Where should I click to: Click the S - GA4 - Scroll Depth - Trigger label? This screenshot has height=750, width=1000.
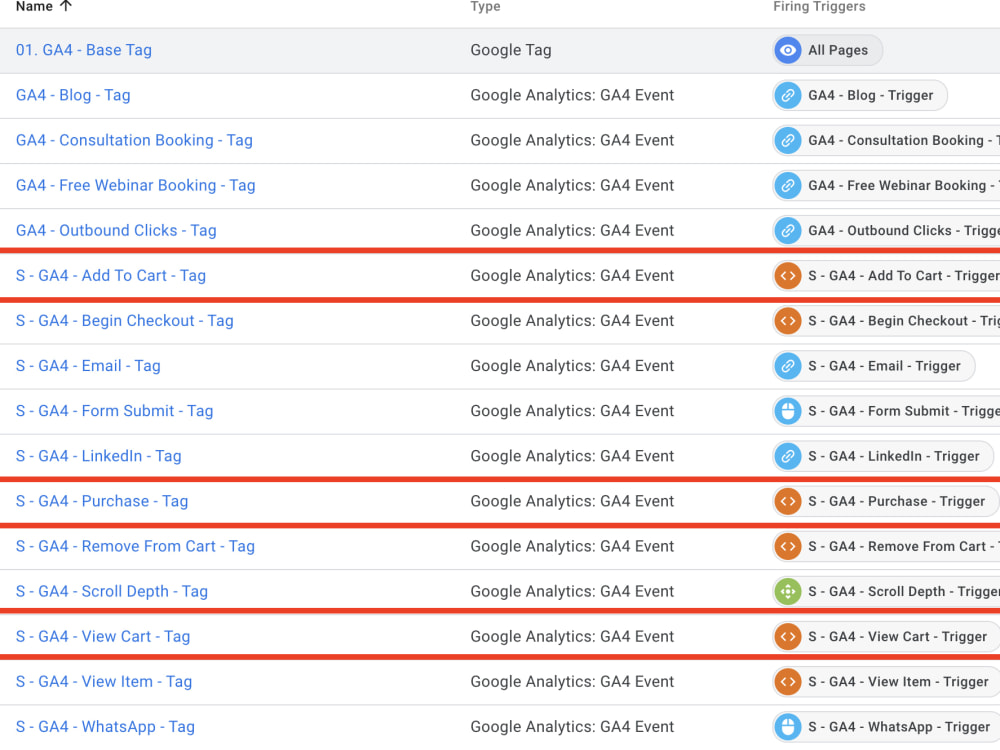[904, 592]
